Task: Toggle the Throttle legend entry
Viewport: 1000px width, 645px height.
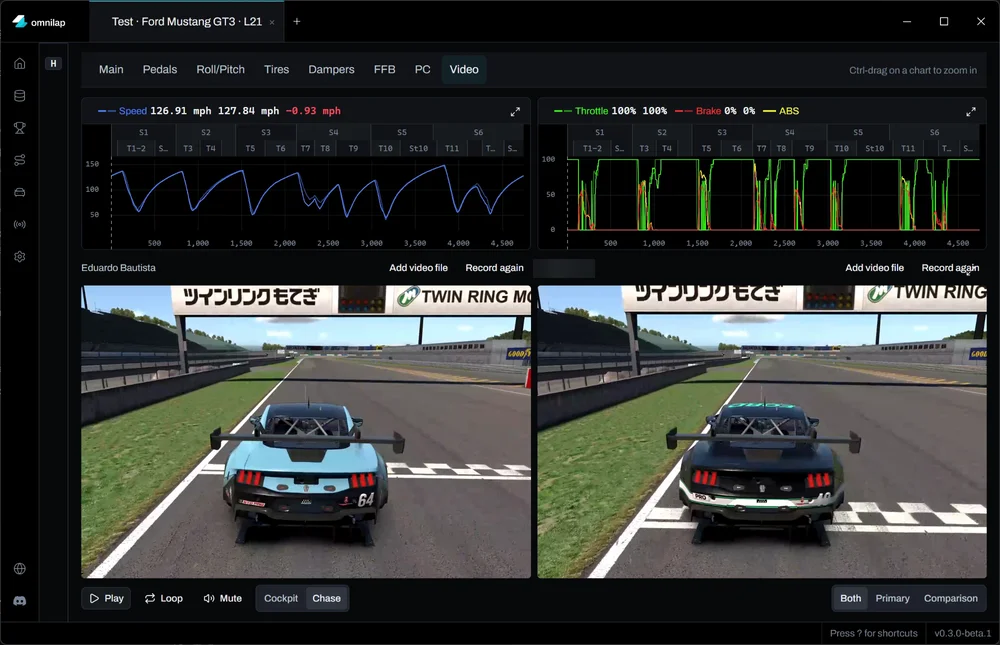Action: pyautogui.click(x=581, y=111)
